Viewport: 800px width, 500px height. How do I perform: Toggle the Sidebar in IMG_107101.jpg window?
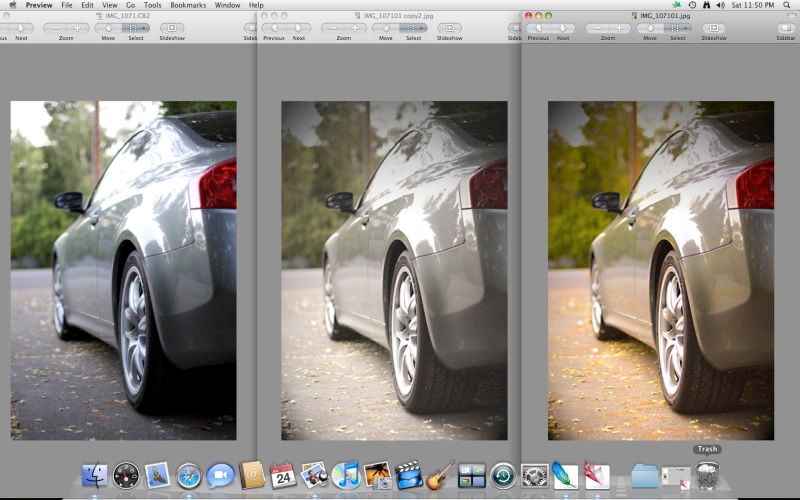coord(785,28)
